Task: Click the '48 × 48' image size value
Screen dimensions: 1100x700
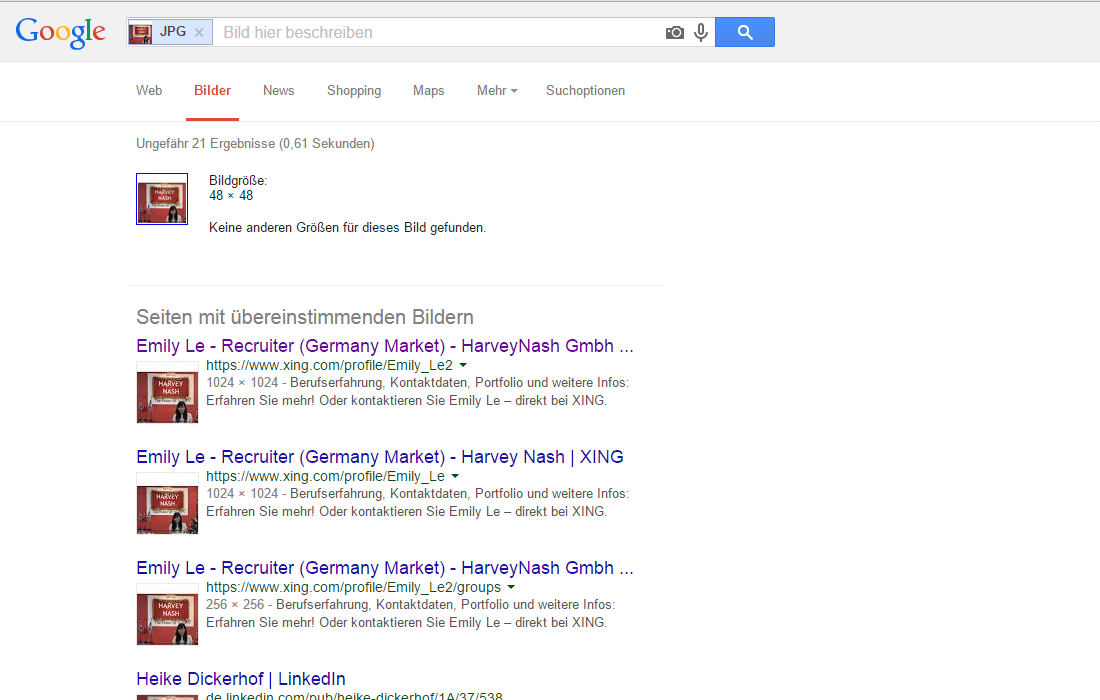Action: tap(231, 196)
